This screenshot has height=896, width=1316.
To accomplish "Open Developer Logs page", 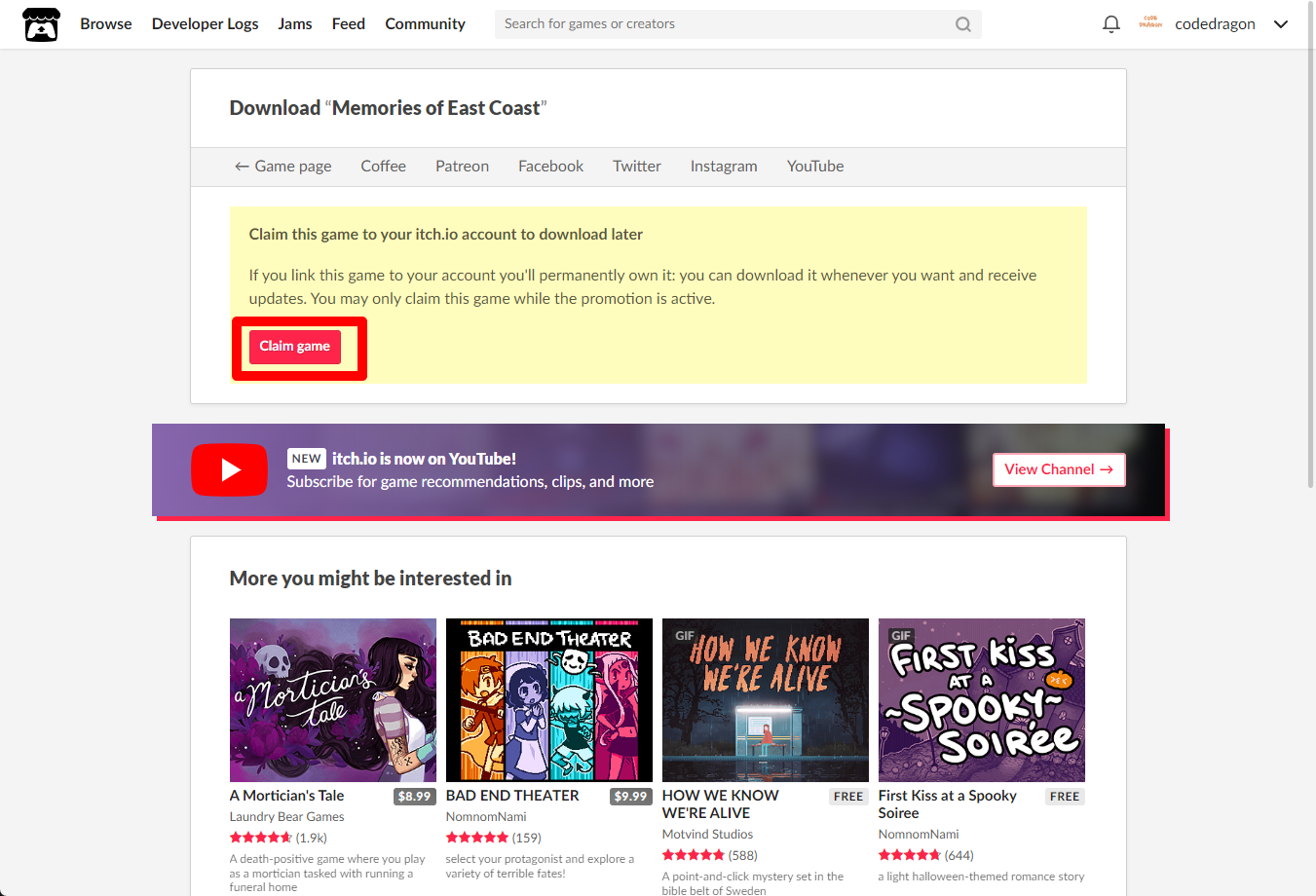I will coord(205,24).
